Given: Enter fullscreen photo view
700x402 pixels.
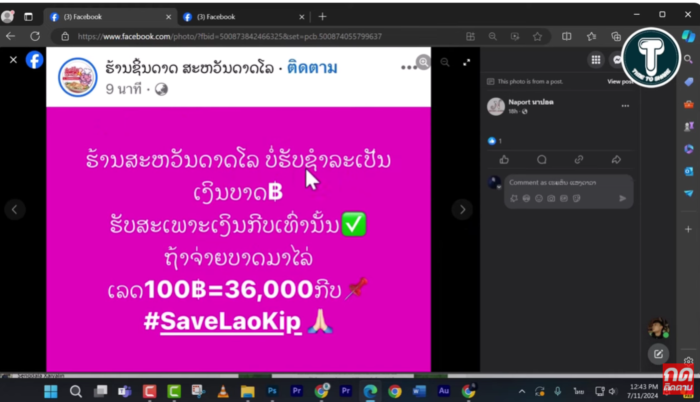Looking at the screenshot, I should tap(467, 62).
